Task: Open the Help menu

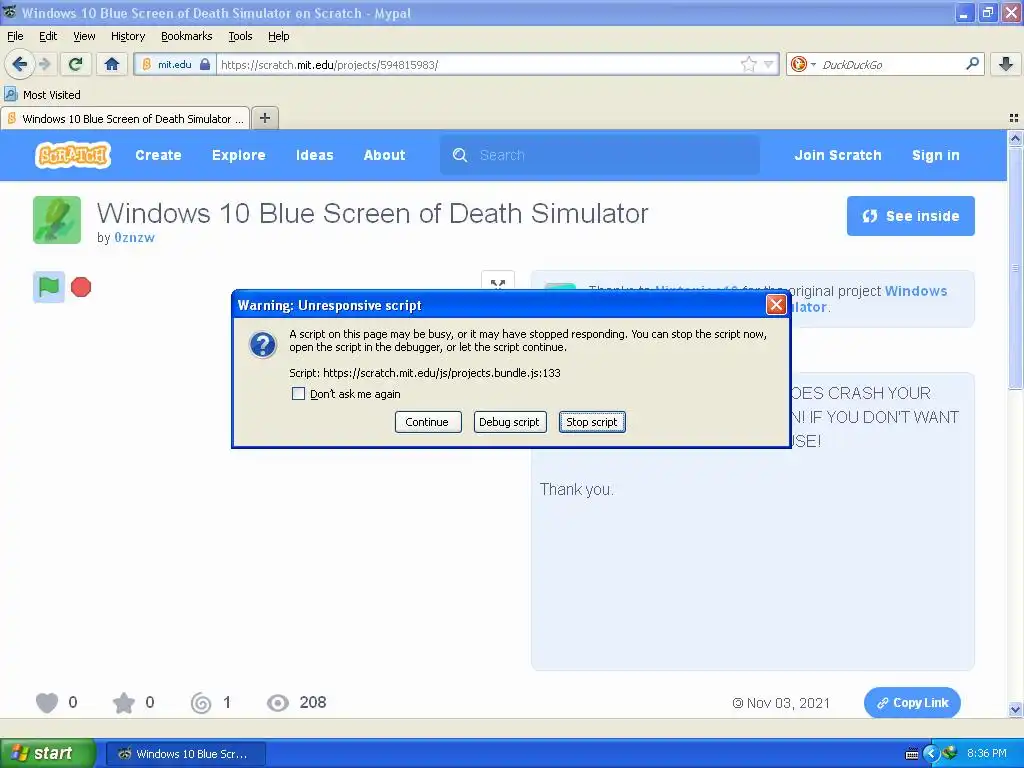Action: pyautogui.click(x=278, y=36)
